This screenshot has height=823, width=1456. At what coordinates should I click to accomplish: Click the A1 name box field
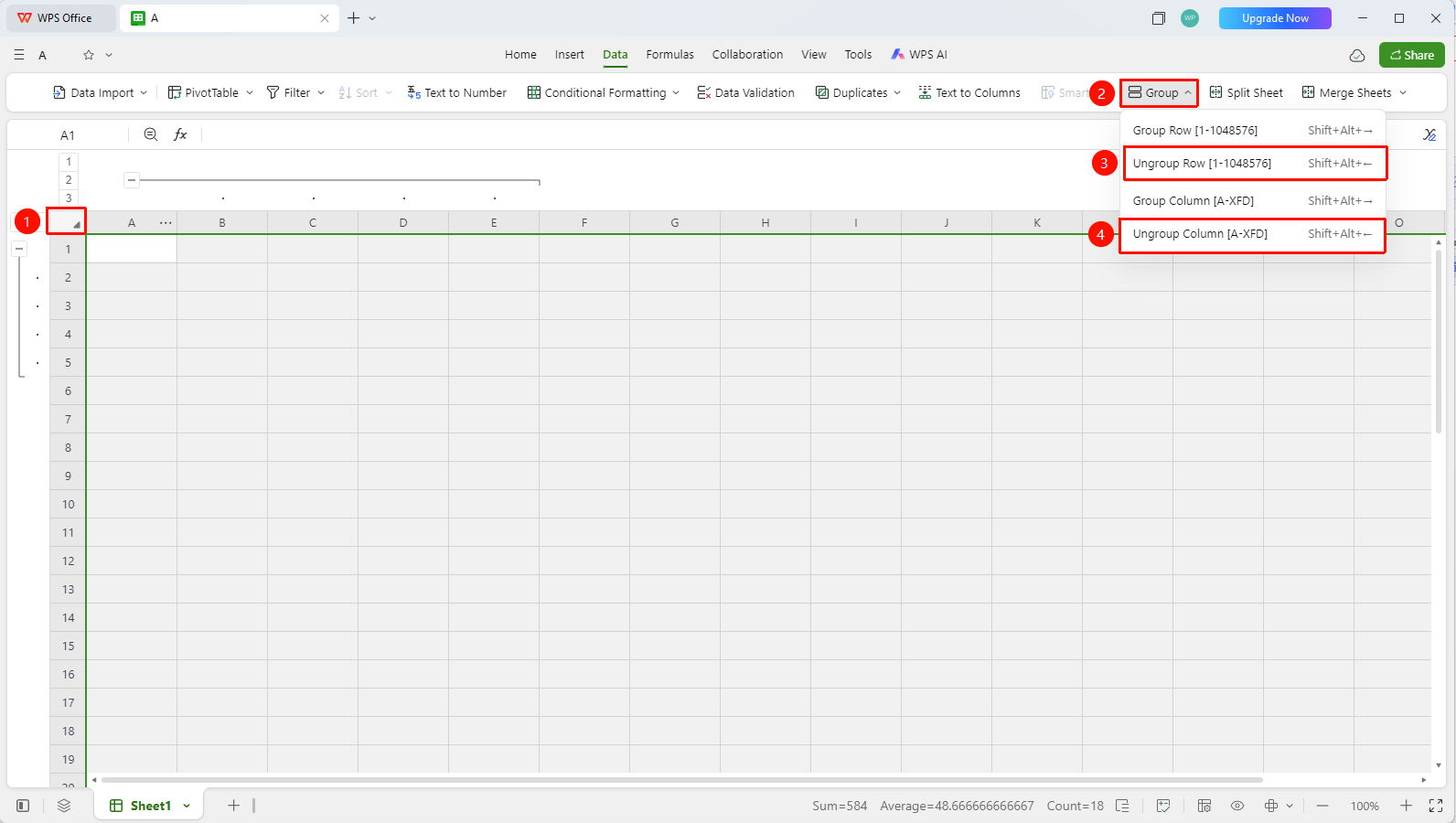coord(68,135)
